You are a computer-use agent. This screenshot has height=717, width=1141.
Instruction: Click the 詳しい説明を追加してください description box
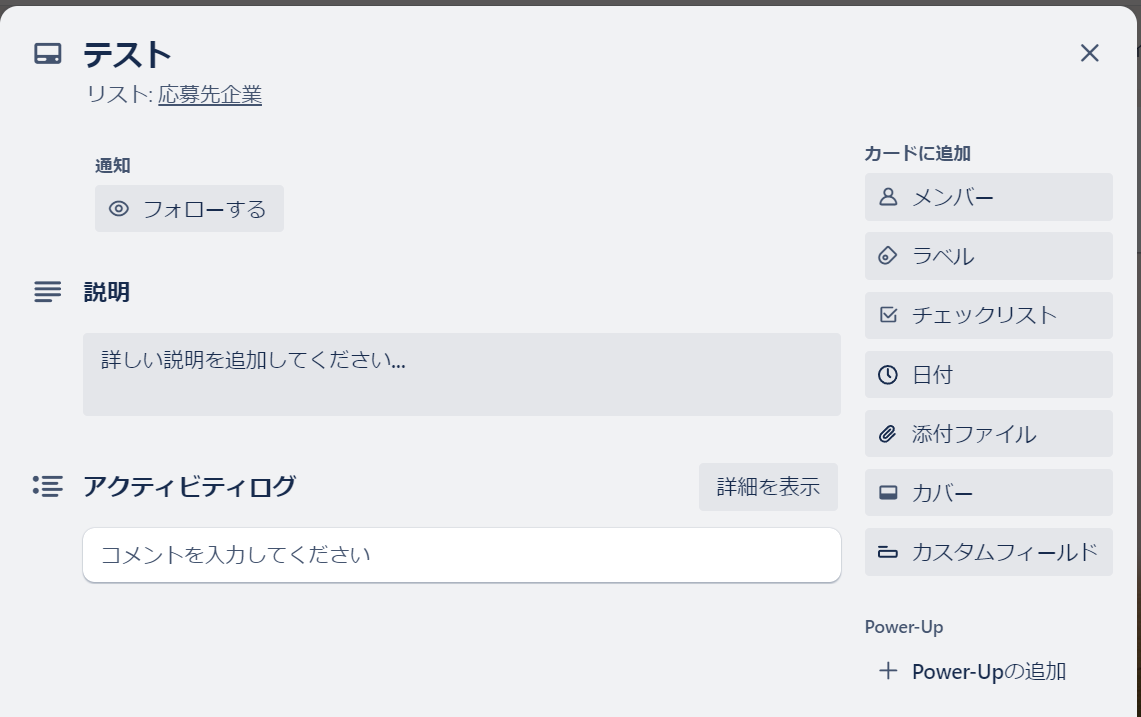(461, 374)
